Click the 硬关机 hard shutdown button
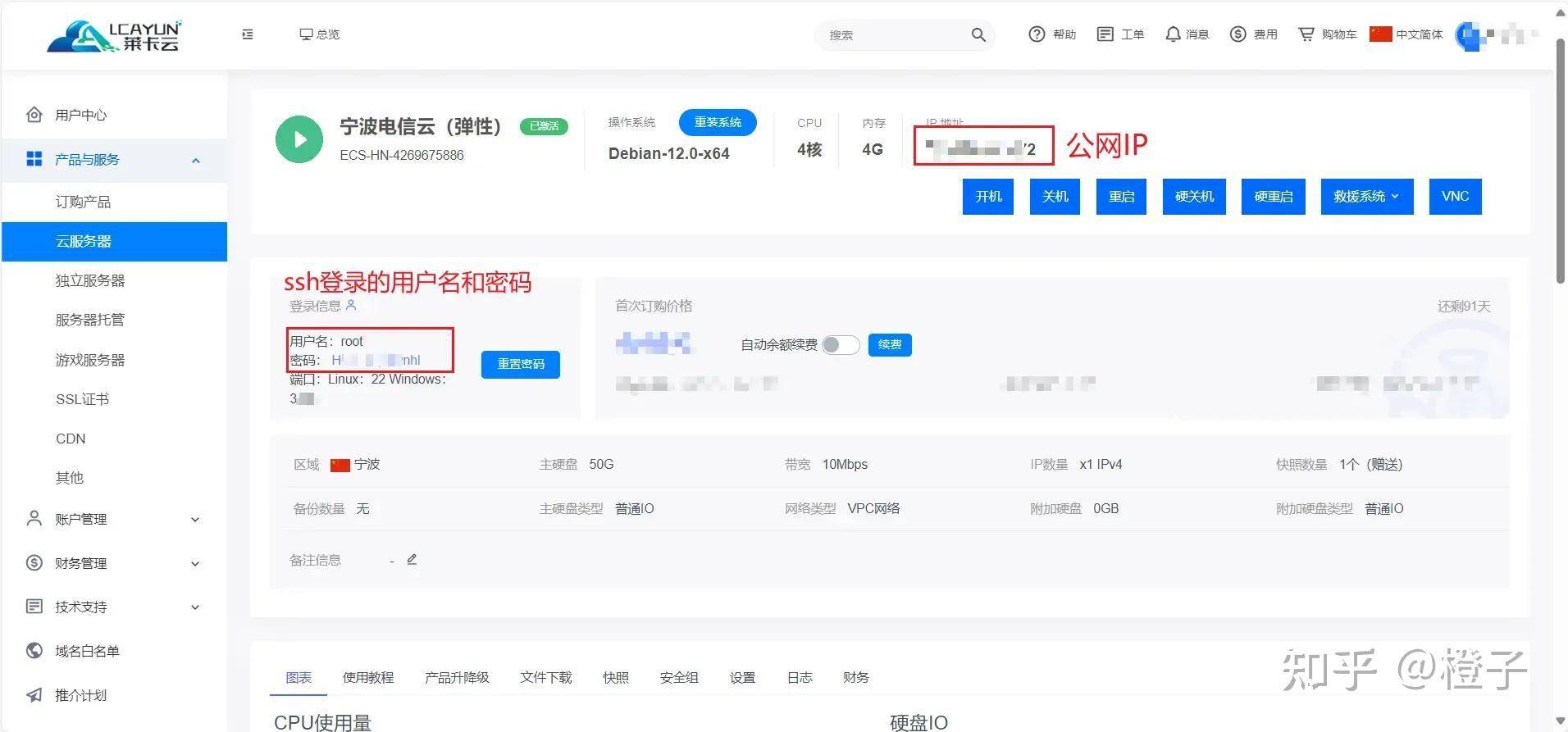Viewport: 1568px width, 732px height. 1194,197
